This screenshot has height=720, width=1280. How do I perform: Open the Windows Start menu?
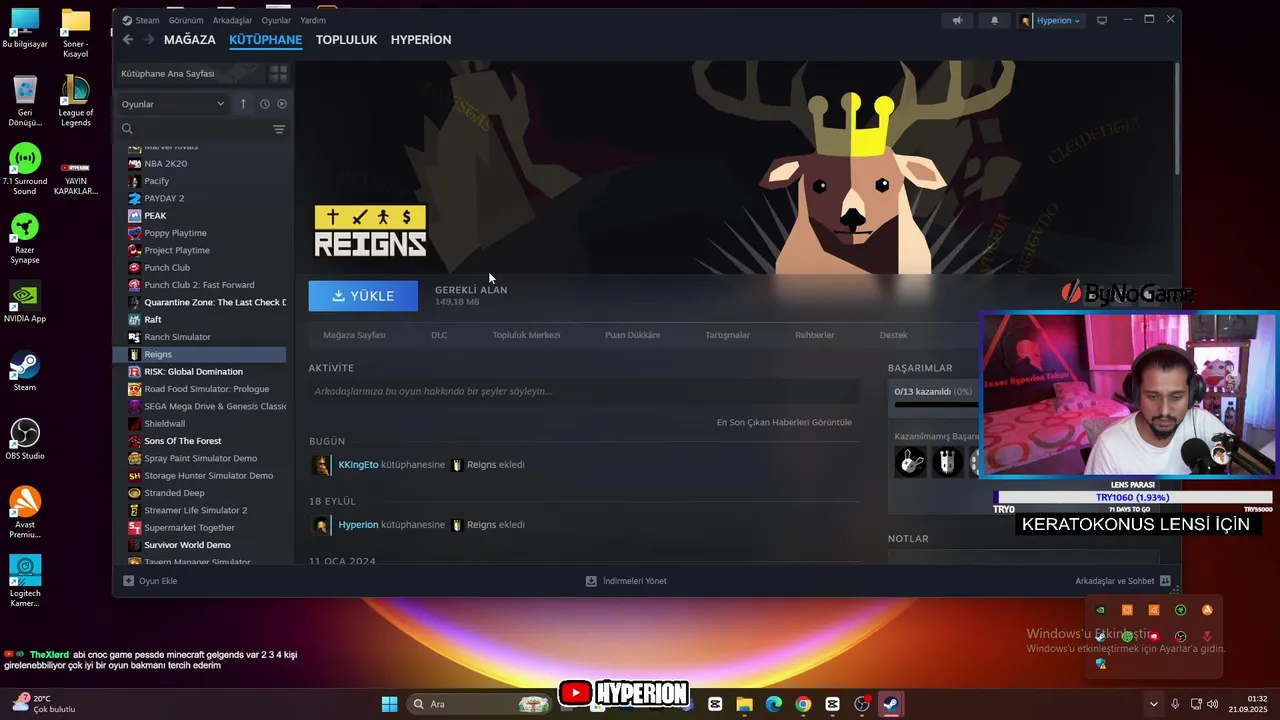(x=389, y=704)
